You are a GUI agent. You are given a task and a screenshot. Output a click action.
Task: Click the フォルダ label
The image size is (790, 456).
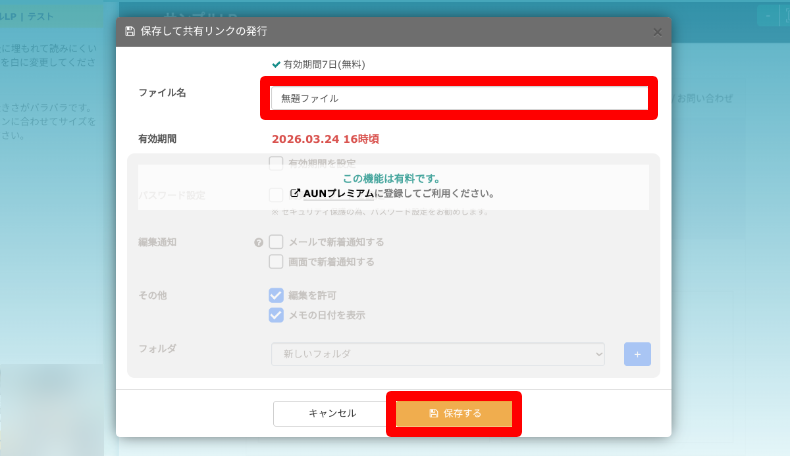coord(157,349)
